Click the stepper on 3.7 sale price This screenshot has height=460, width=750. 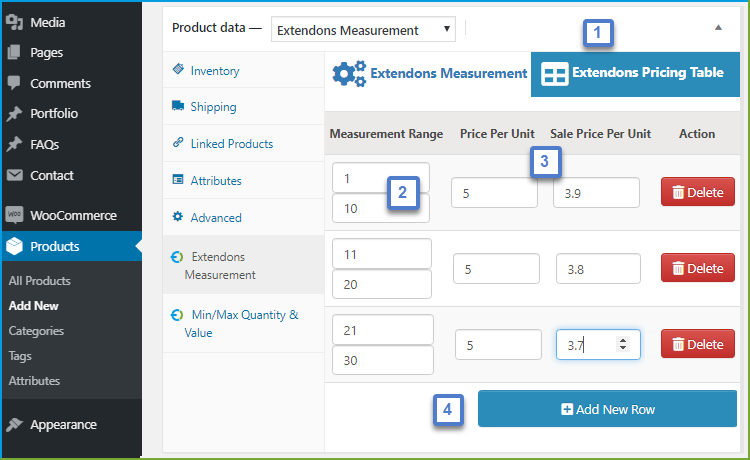point(623,344)
